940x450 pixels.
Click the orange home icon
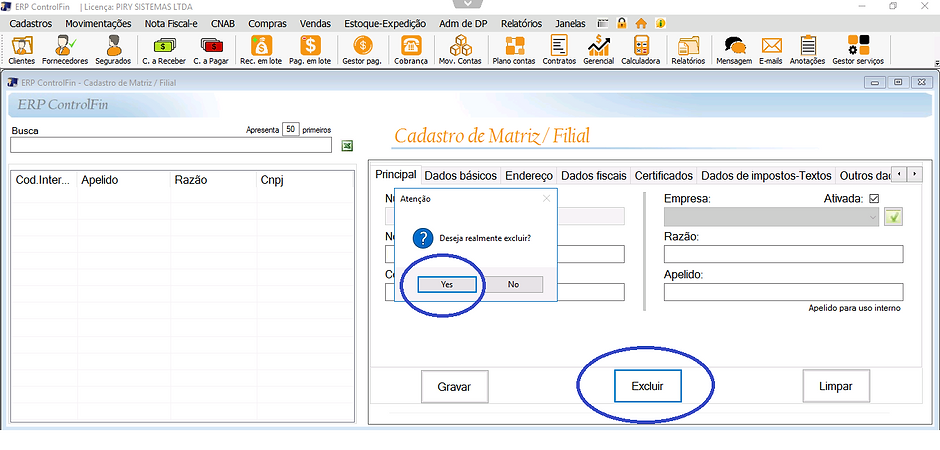coord(641,23)
